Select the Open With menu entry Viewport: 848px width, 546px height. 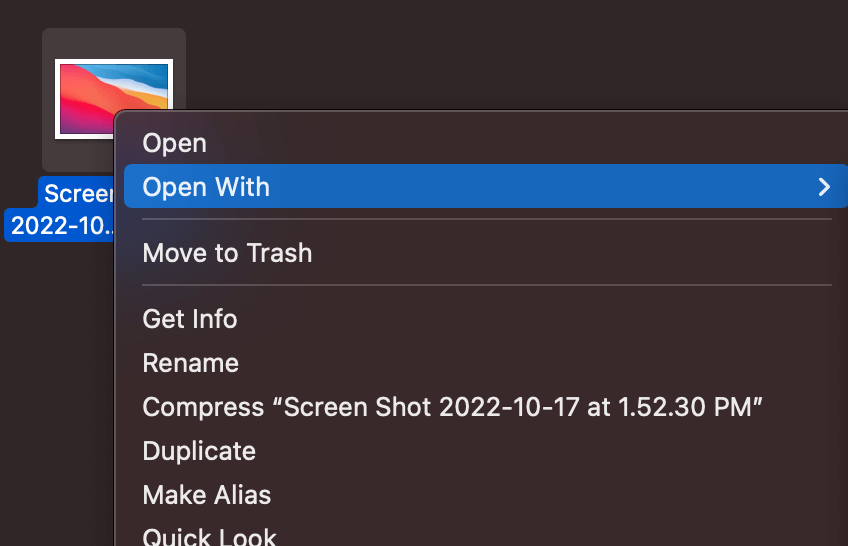coord(206,187)
